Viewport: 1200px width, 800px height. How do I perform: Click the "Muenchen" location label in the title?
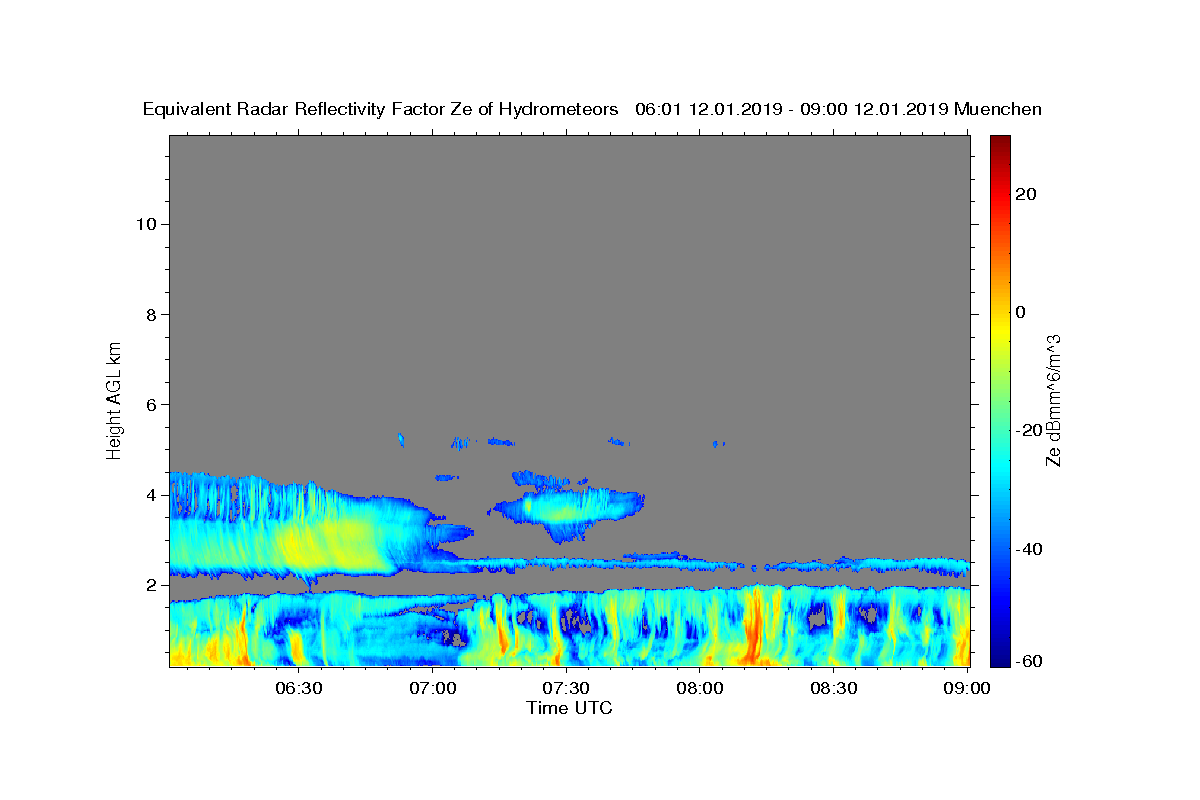click(998, 109)
